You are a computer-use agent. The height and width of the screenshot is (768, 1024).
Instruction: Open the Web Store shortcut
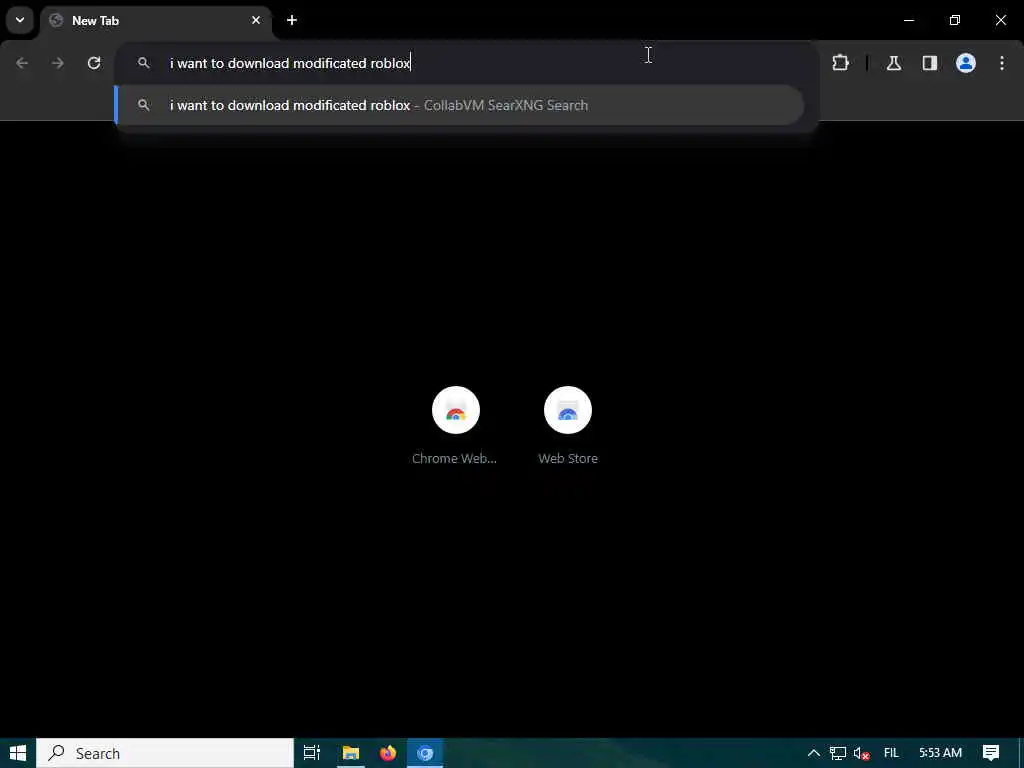[x=568, y=426]
